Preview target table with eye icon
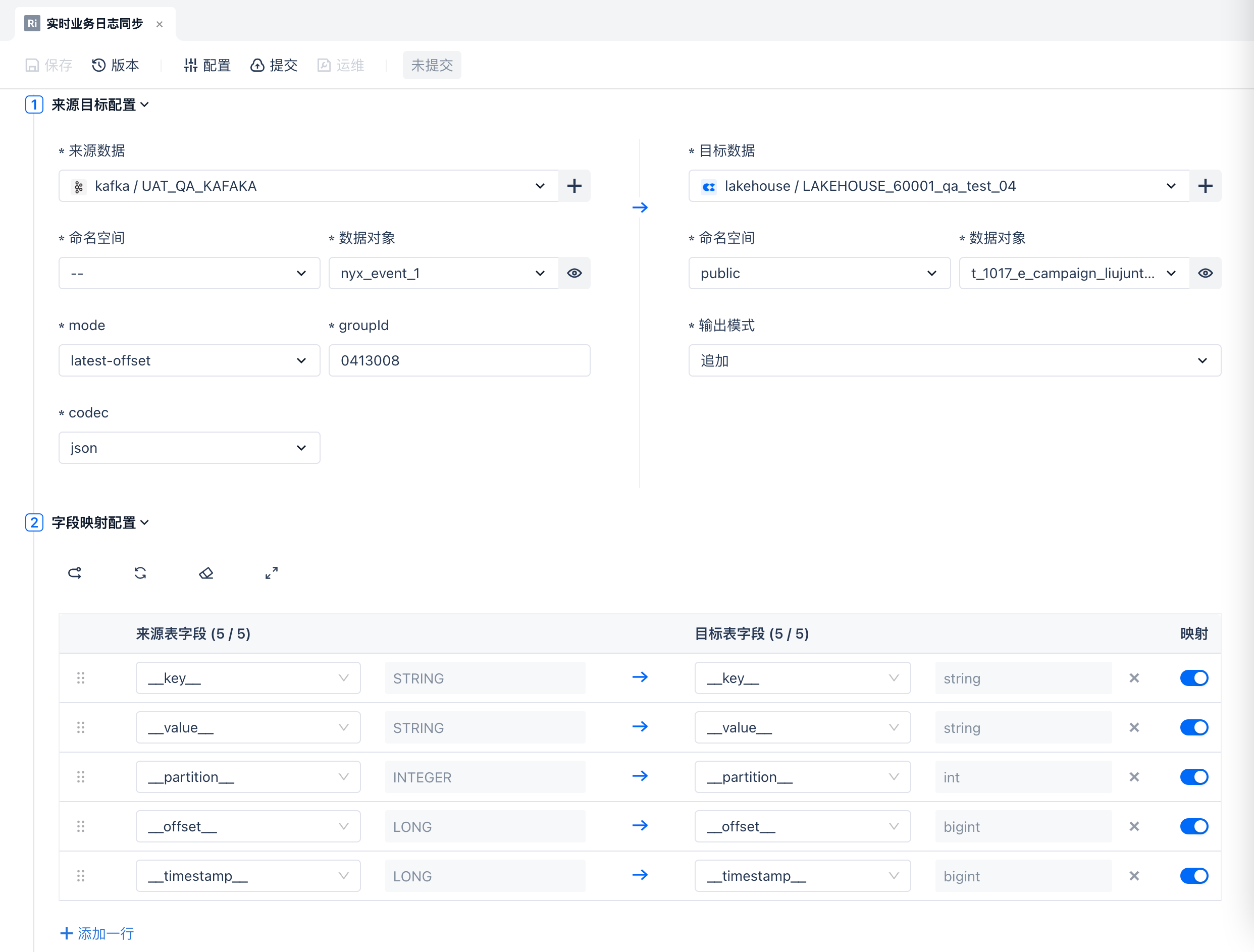 [x=1205, y=273]
